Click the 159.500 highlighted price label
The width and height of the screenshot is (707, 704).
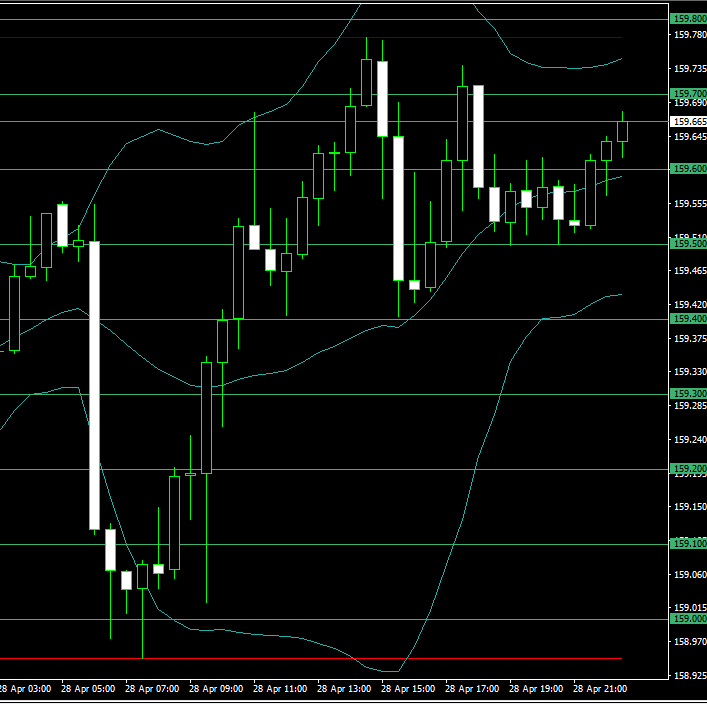(689, 244)
